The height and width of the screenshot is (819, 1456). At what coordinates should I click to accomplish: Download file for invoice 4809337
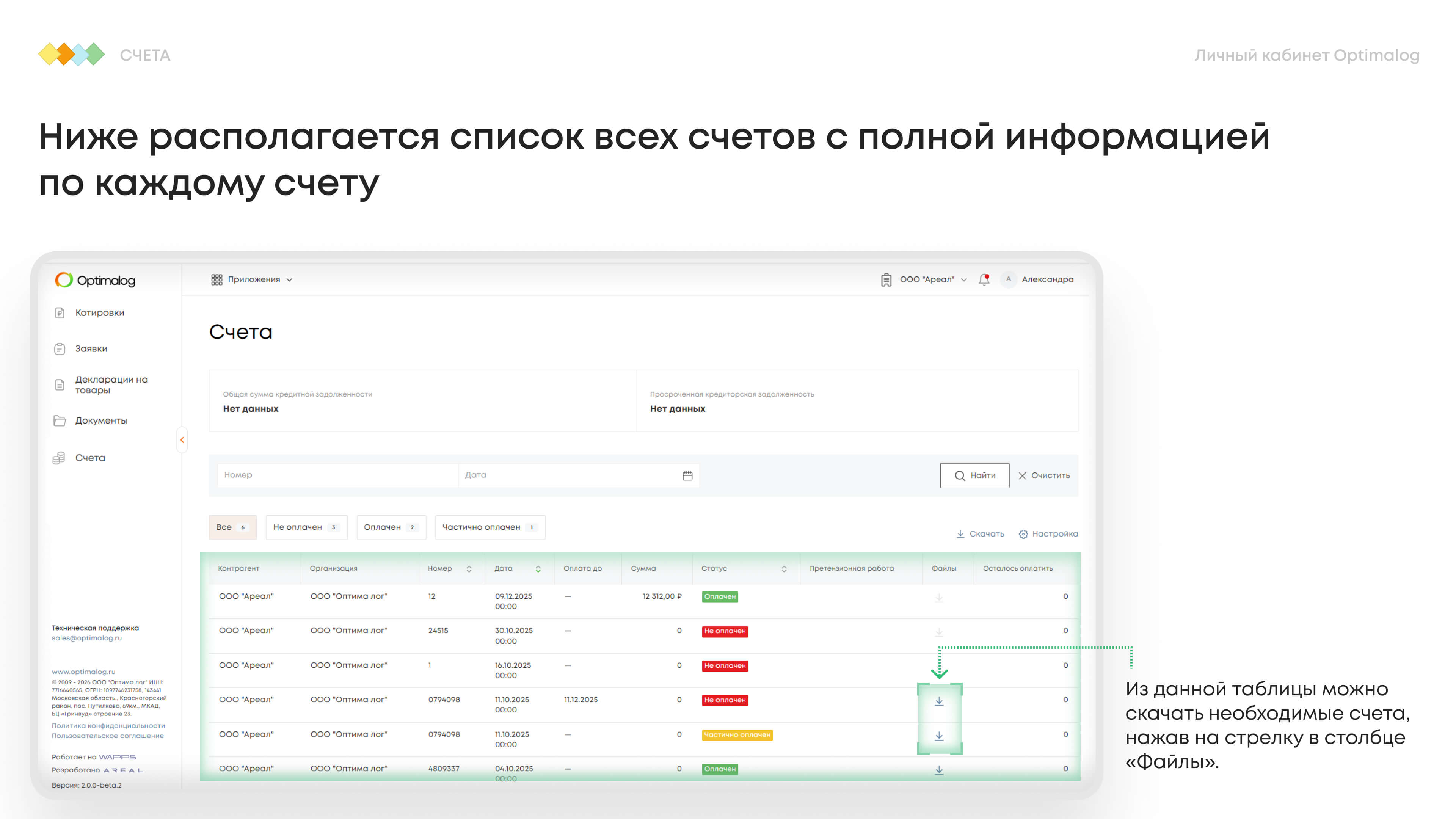pyautogui.click(x=939, y=770)
